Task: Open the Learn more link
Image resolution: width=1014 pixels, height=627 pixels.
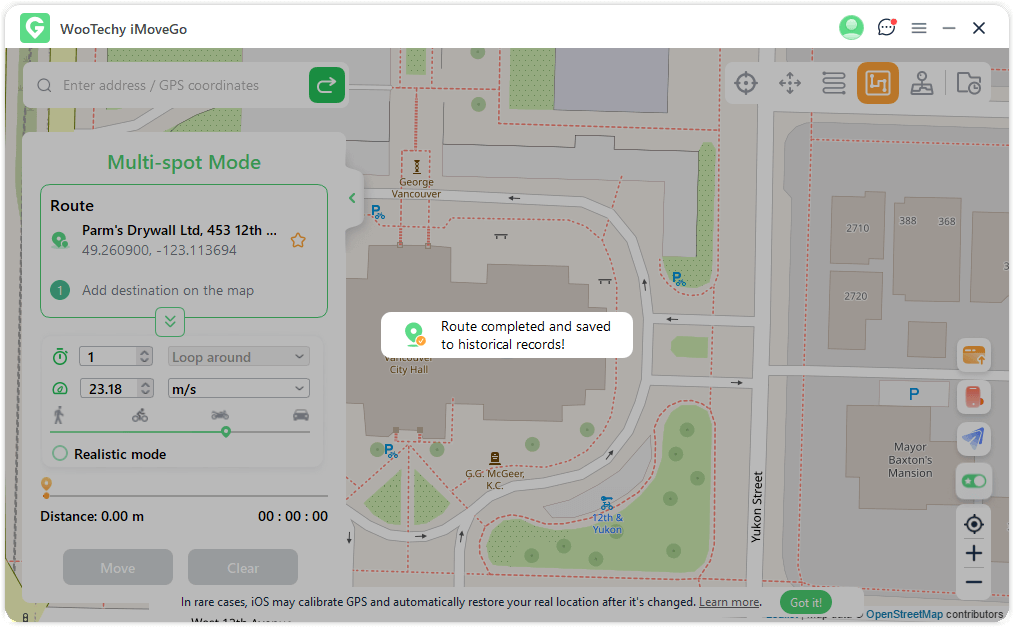Action: point(729,602)
